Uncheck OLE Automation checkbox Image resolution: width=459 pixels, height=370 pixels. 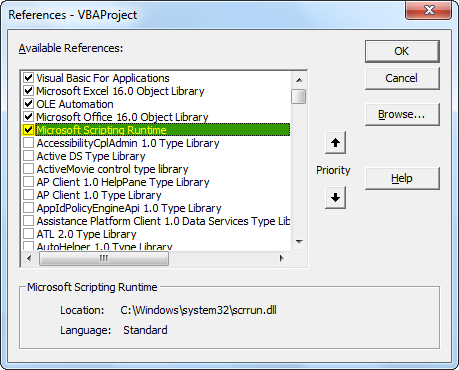[x=28, y=104]
